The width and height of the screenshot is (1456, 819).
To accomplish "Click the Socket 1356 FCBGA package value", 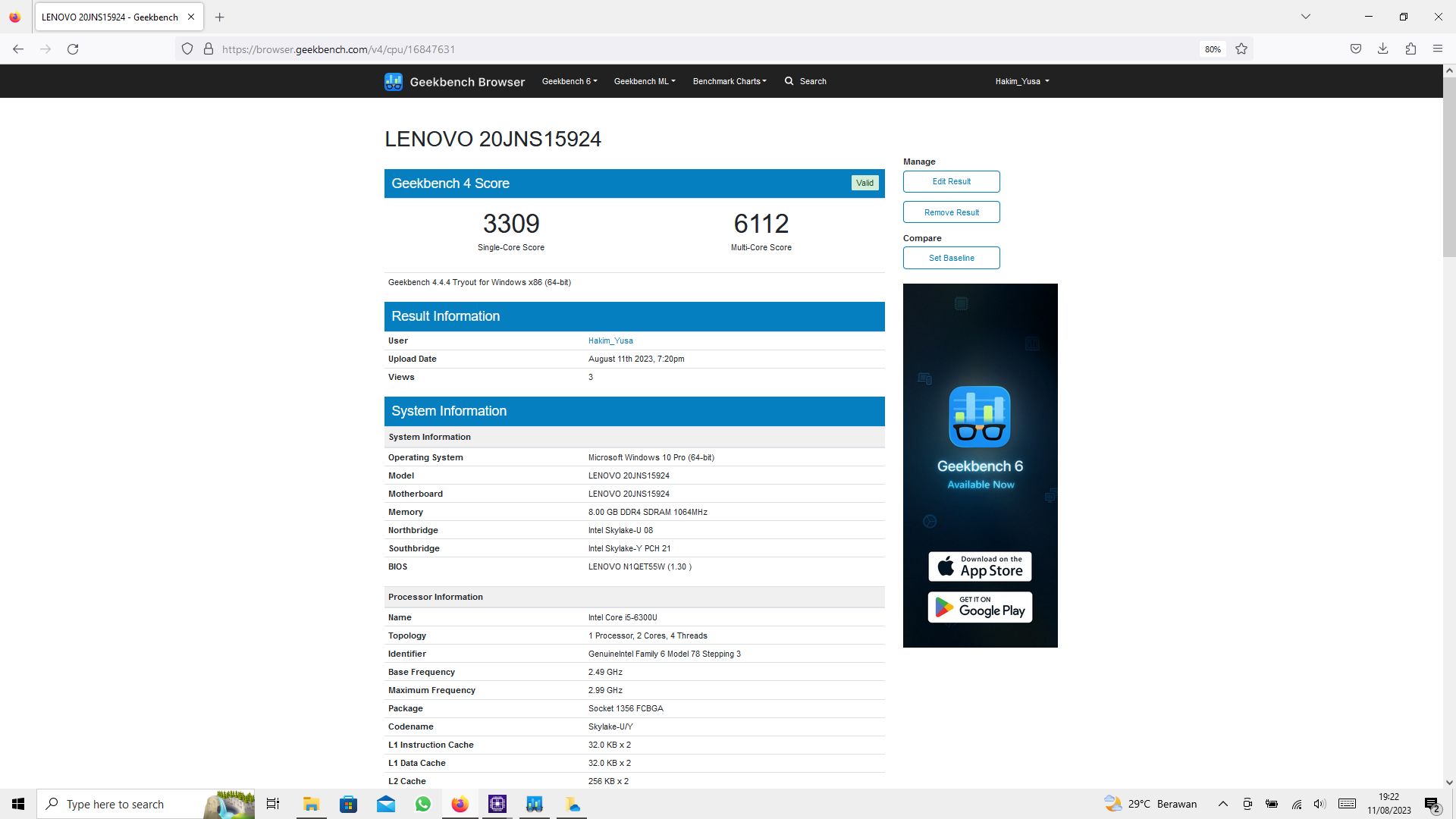I will [x=626, y=708].
